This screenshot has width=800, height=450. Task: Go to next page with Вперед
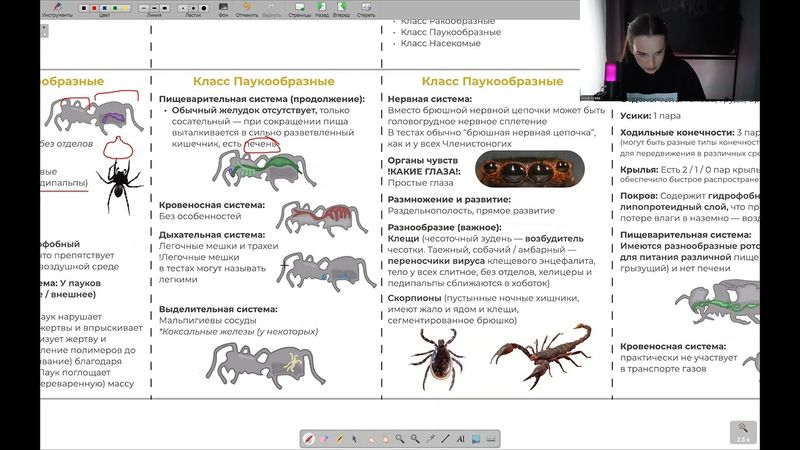(x=341, y=9)
